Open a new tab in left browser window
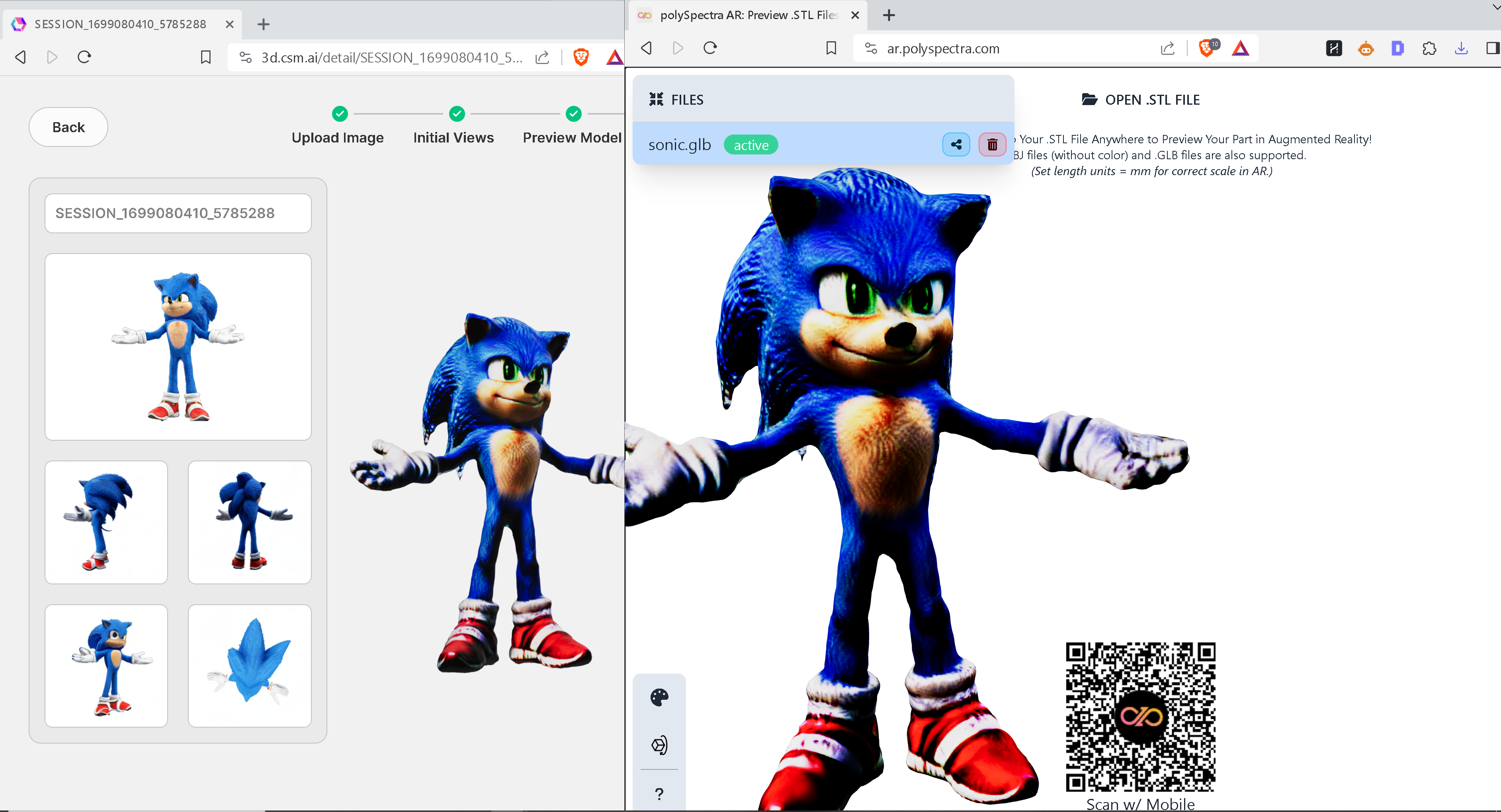Image resolution: width=1501 pixels, height=812 pixels. coord(264,24)
